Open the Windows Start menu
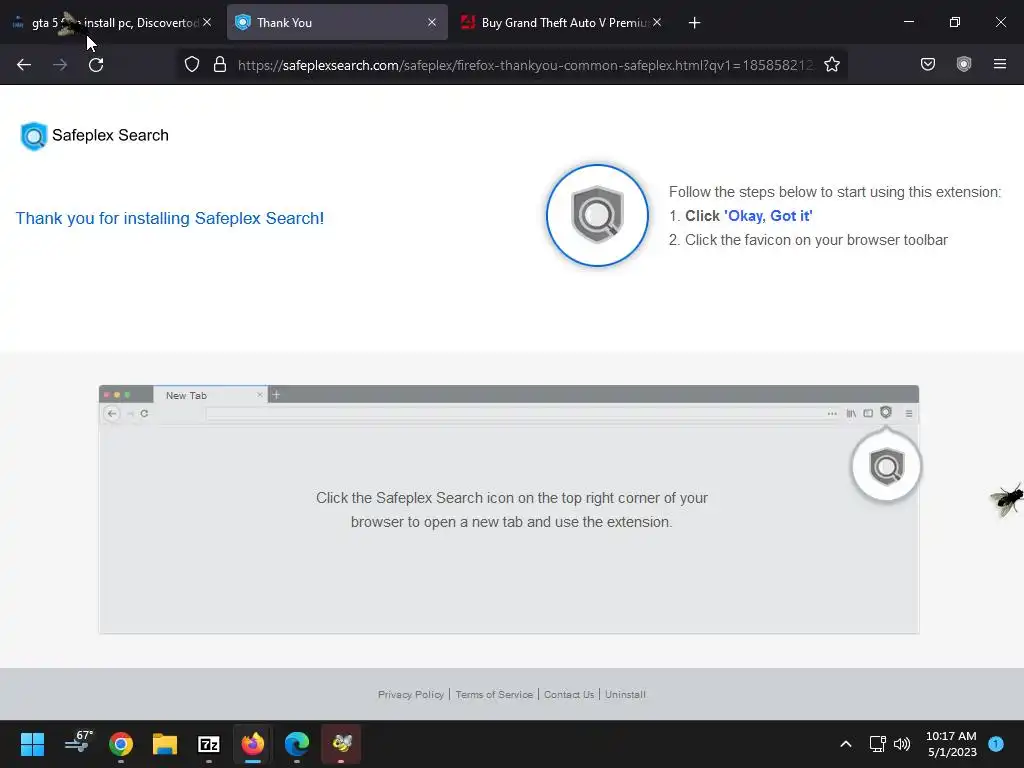The height and width of the screenshot is (768, 1024). click(x=32, y=744)
